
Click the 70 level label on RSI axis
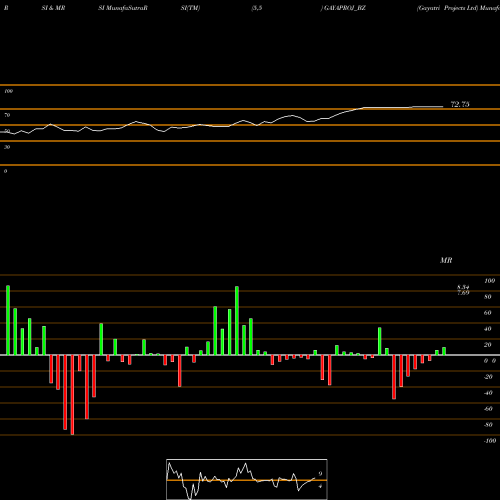pyautogui.click(x=7, y=115)
